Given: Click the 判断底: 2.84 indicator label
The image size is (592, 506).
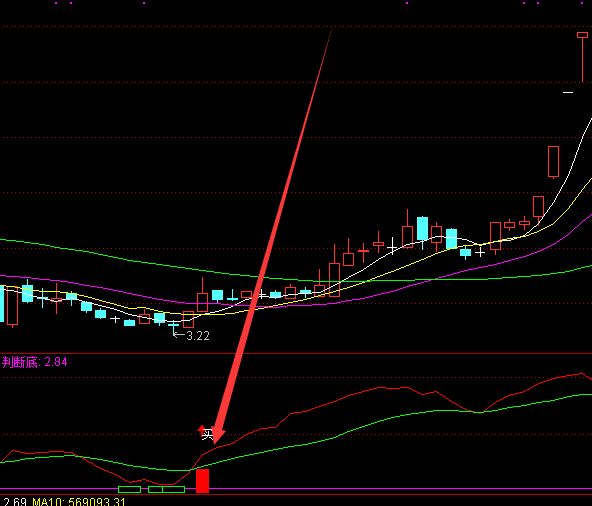Looking at the screenshot, I should (x=35, y=362).
